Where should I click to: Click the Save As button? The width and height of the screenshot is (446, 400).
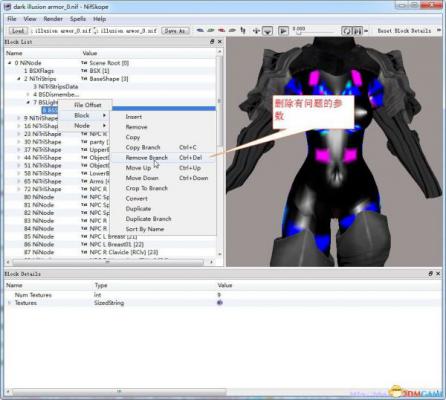(175, 31)
